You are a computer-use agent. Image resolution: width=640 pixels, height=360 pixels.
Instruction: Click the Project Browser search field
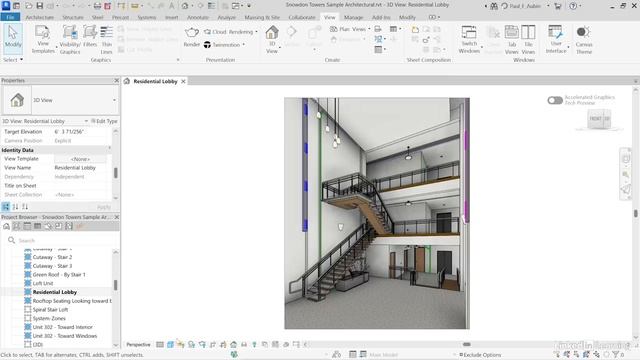click(x=62, y=240)
